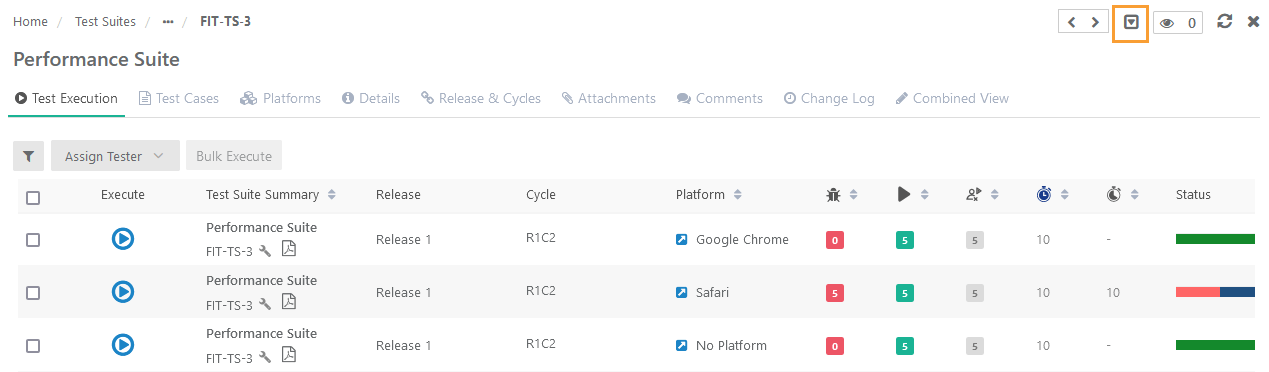Tick the Google Chrome row checkbox
The image size is (1269, 372).
coord(33,240)
